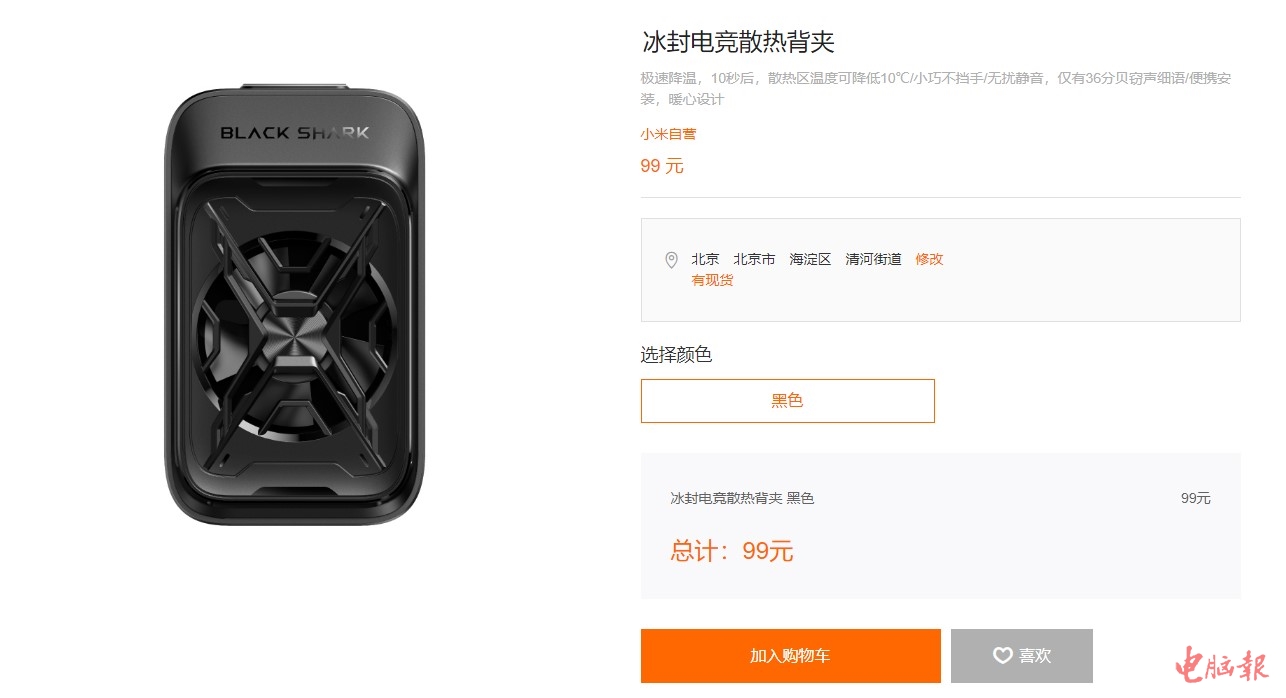Click the heart icon on 喜欢 button
Viewport: 1286px width, 698px height.
[x=1002, y=656]
